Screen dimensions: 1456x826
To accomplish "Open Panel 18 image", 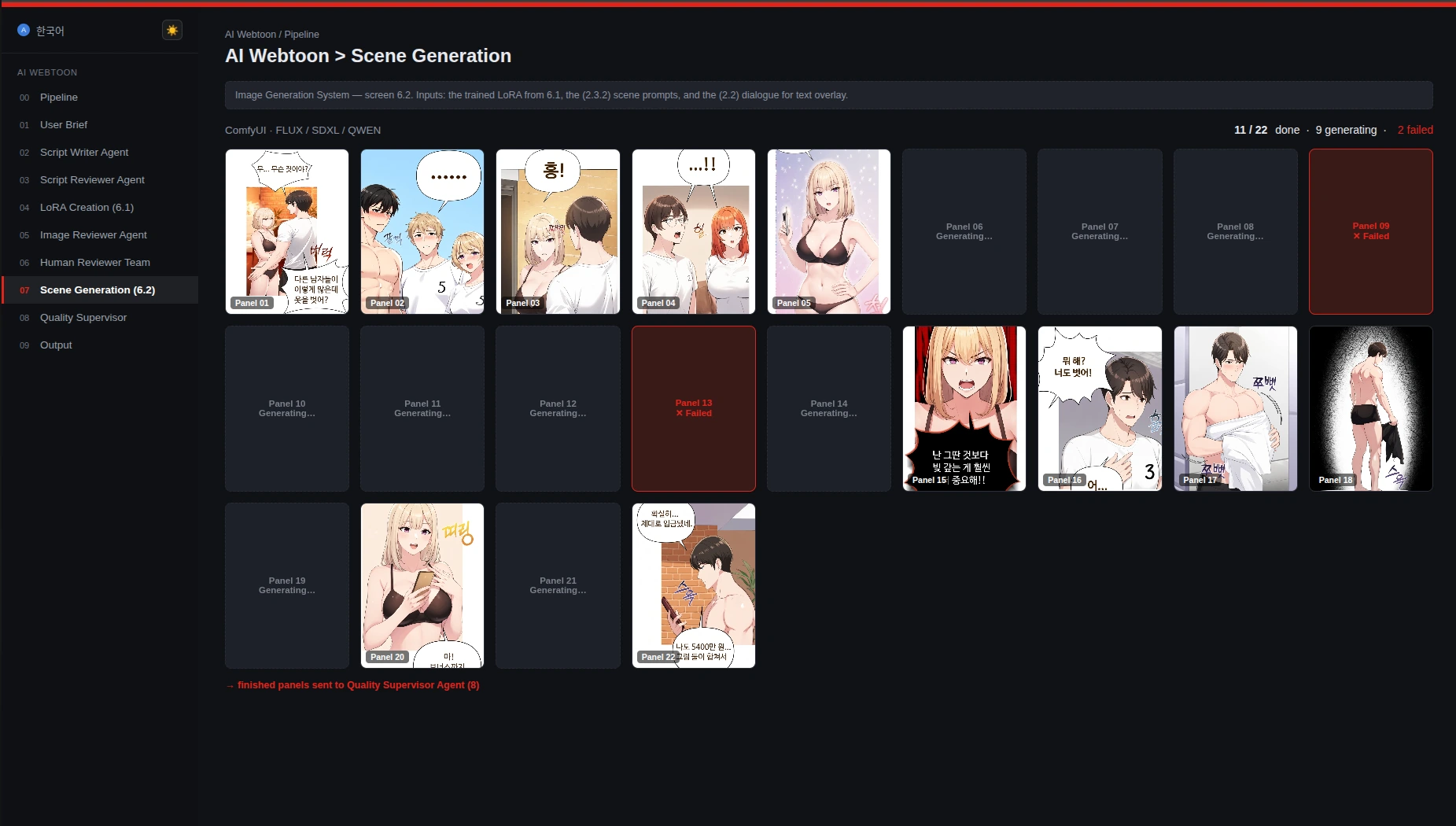I will tap(1371, 408).
